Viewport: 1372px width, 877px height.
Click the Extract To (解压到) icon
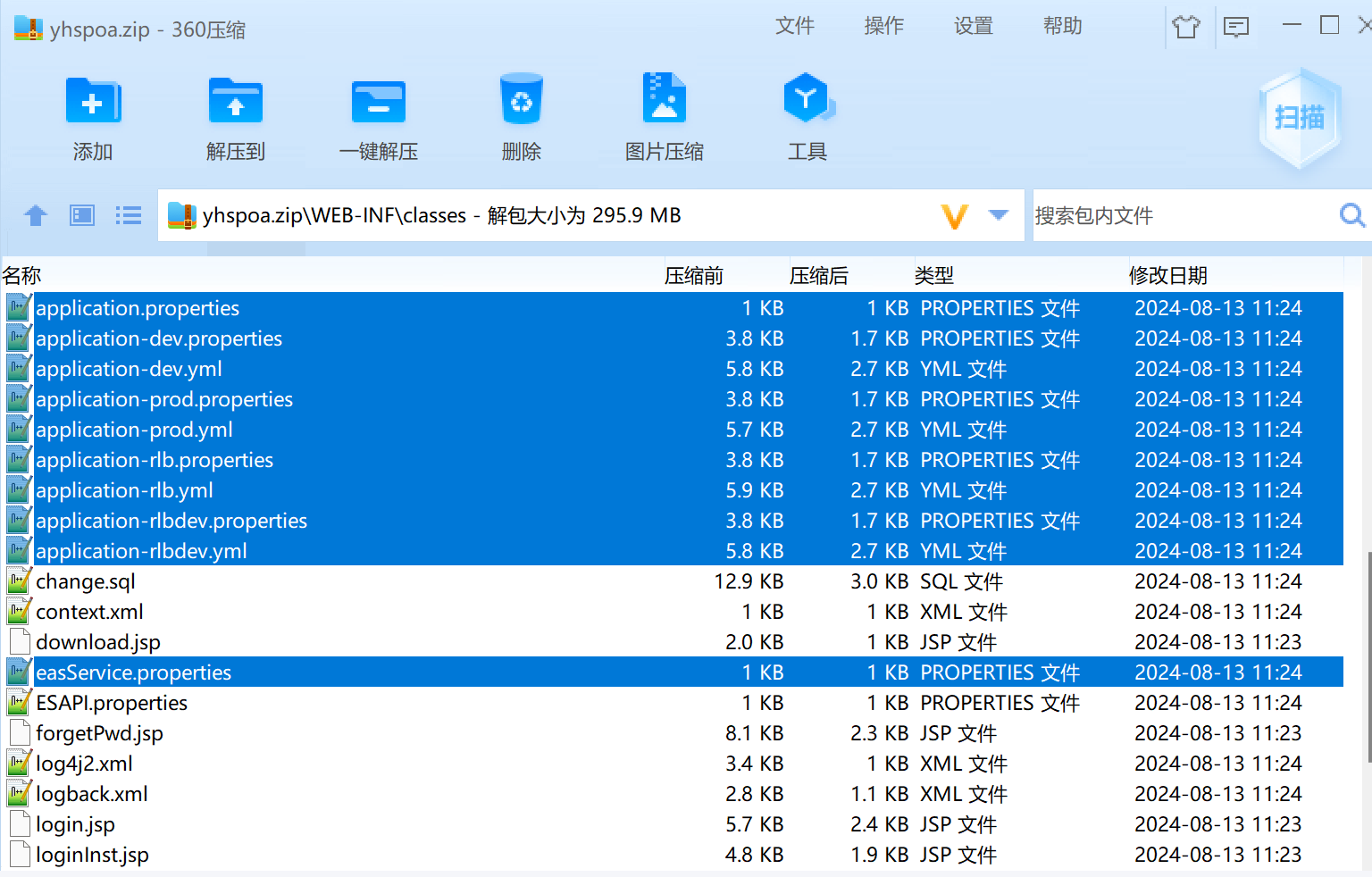pyautogui.click(x=236, y=102)
